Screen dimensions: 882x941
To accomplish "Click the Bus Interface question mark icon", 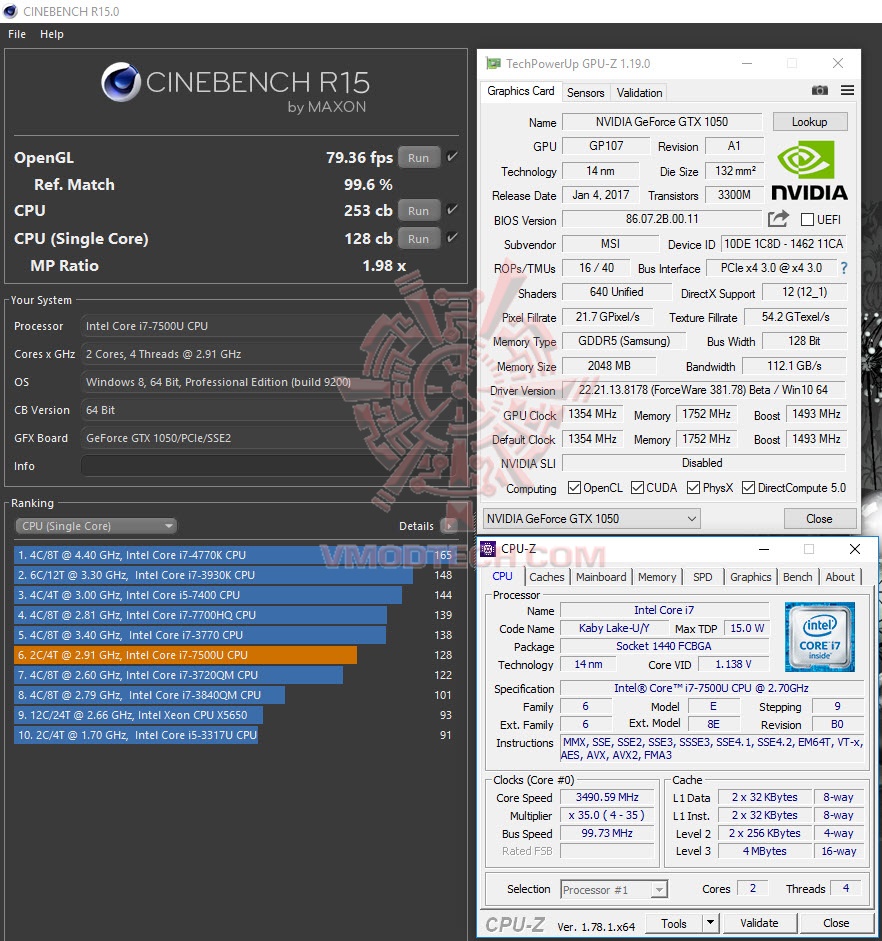I will (x=844, y=268).
